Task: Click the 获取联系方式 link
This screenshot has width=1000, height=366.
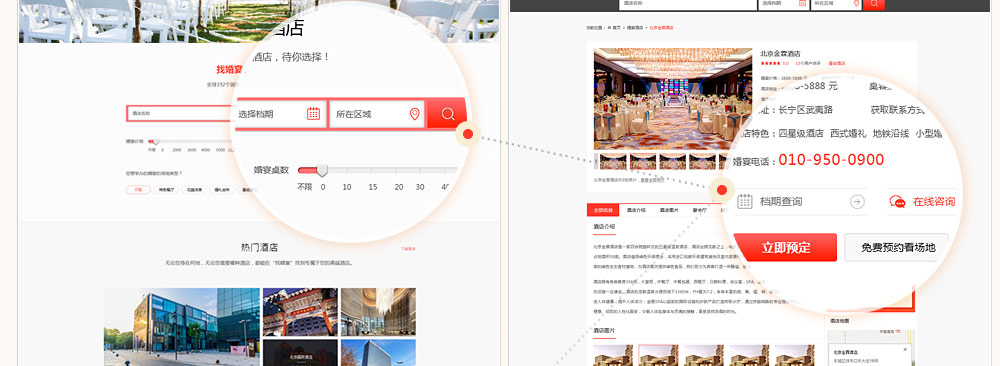Action: (x=898, y=110)
